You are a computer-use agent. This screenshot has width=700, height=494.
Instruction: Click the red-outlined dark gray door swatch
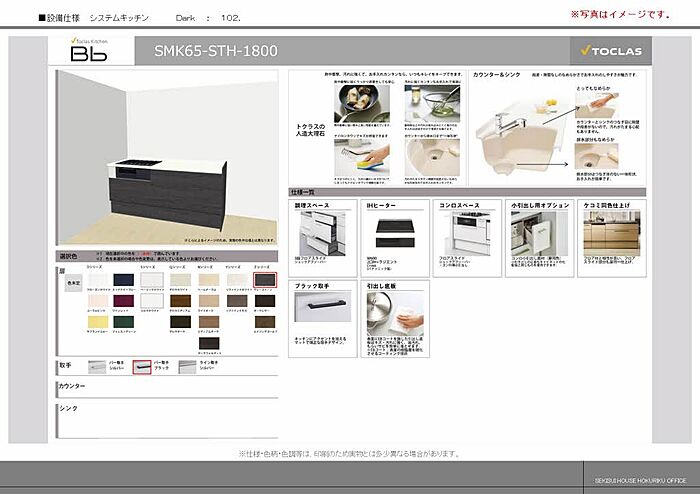coord(264,280)
